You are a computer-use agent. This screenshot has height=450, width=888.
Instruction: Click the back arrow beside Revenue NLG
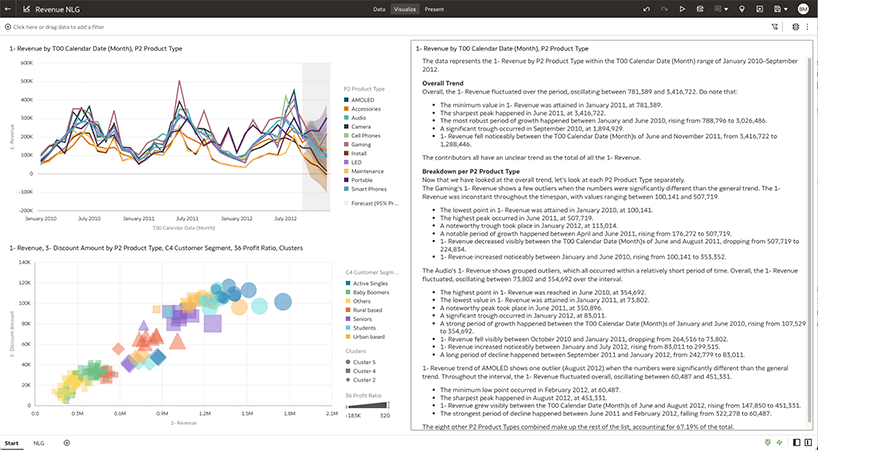tap(9, 9)
